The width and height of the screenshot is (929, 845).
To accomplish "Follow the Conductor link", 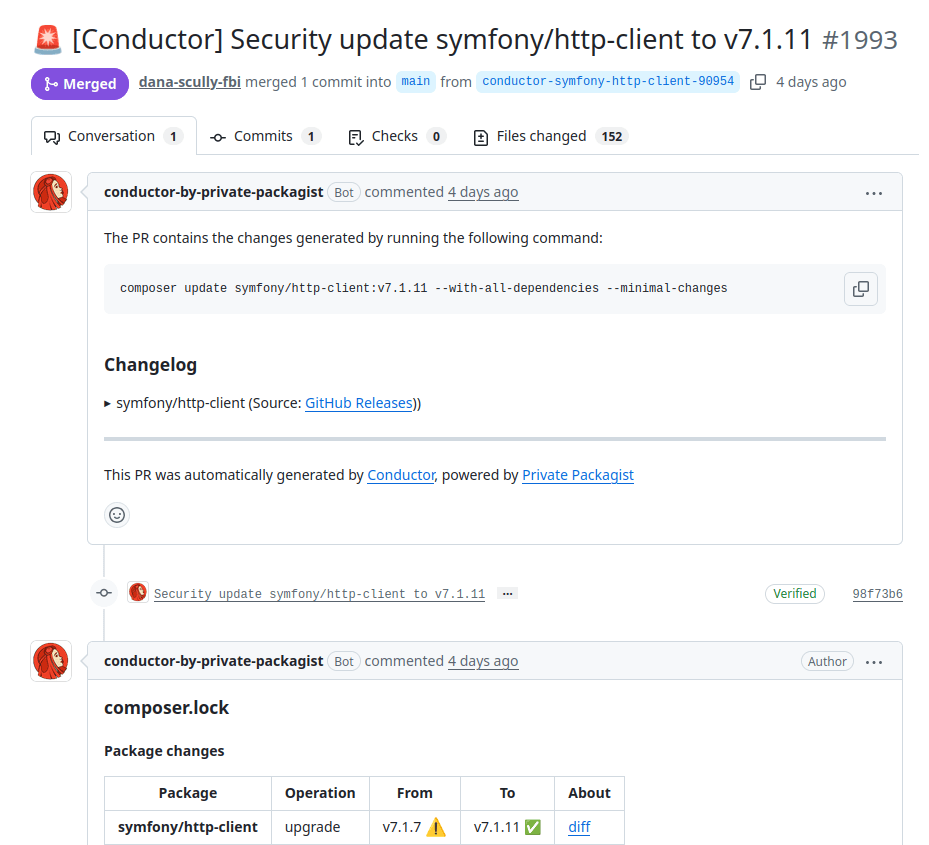I will coord(401,475).
